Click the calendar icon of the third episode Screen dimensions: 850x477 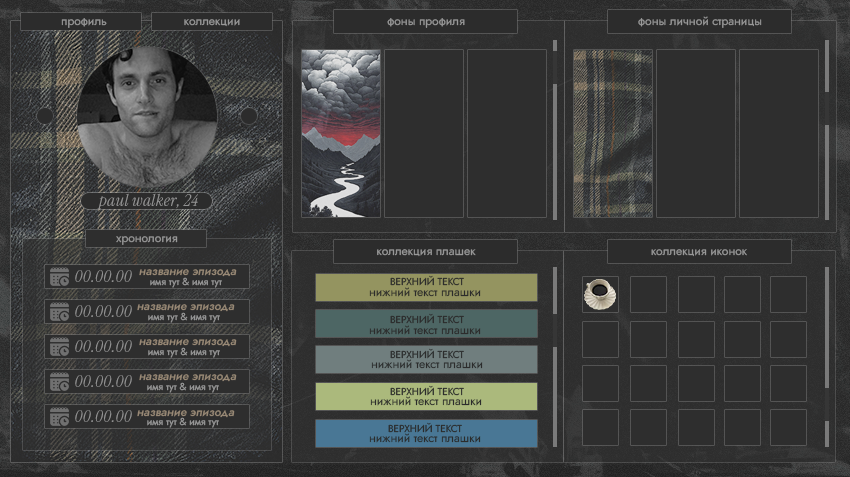[x=60, y=346]
